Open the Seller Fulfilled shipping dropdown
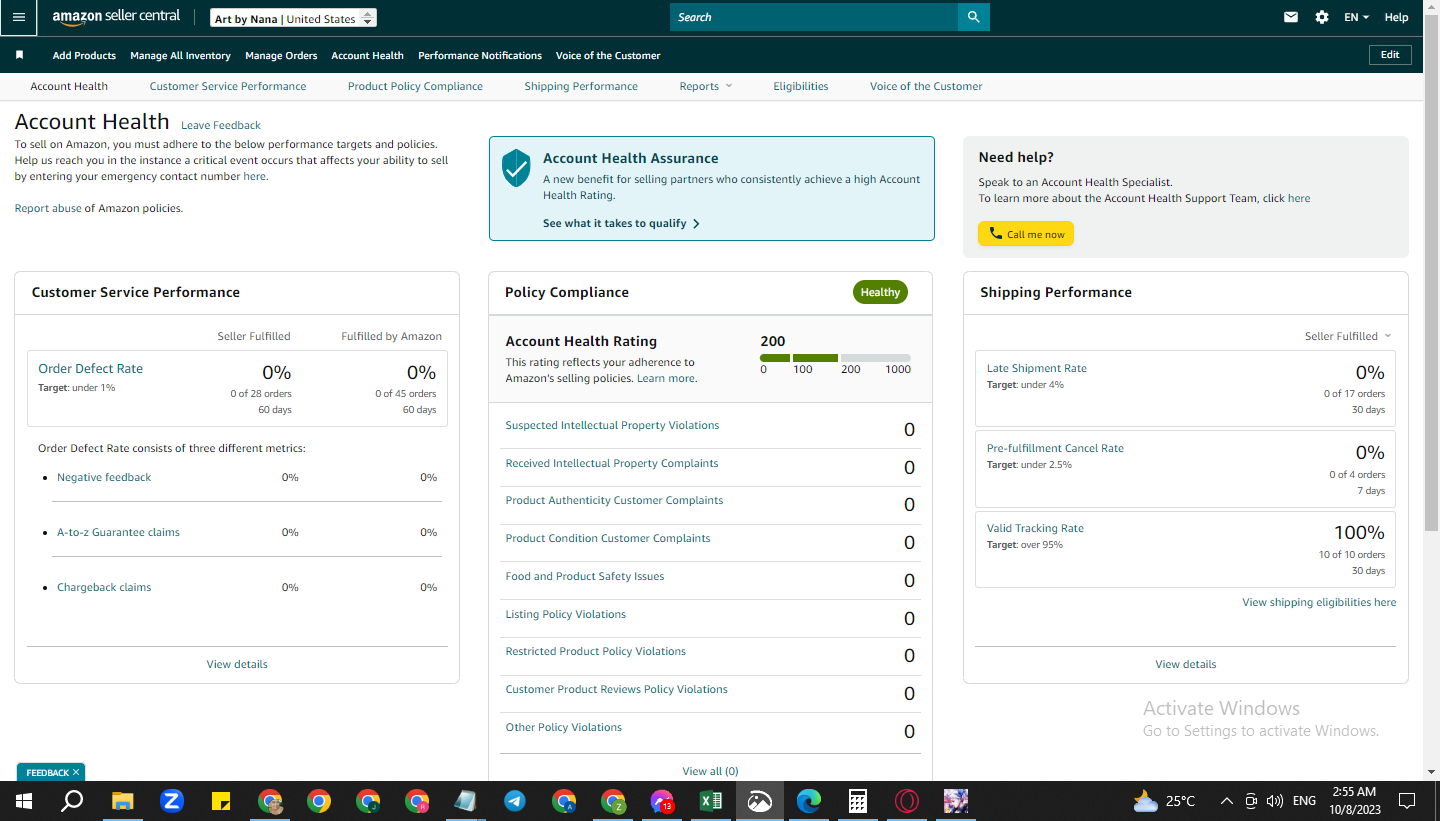 point(1348,336)
